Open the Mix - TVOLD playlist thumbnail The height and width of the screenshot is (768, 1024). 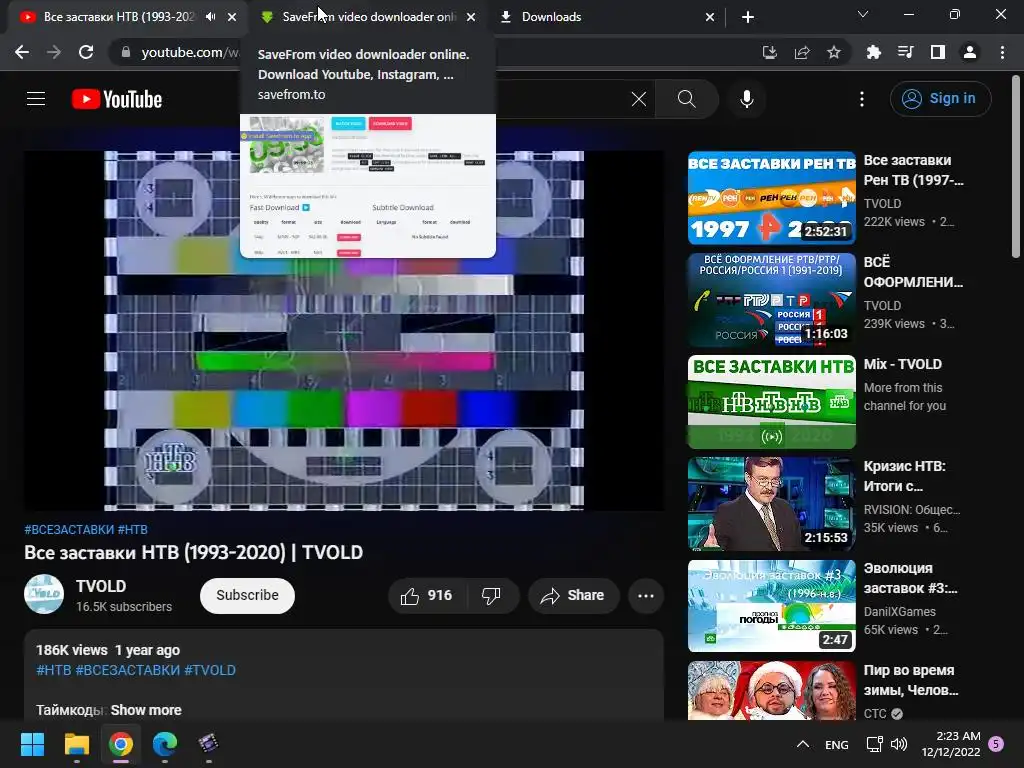click(x=772, y=402)
